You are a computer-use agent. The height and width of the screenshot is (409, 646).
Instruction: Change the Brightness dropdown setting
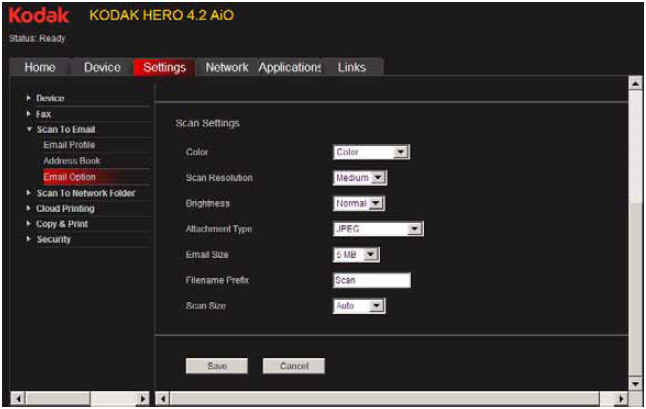(359, 203)
